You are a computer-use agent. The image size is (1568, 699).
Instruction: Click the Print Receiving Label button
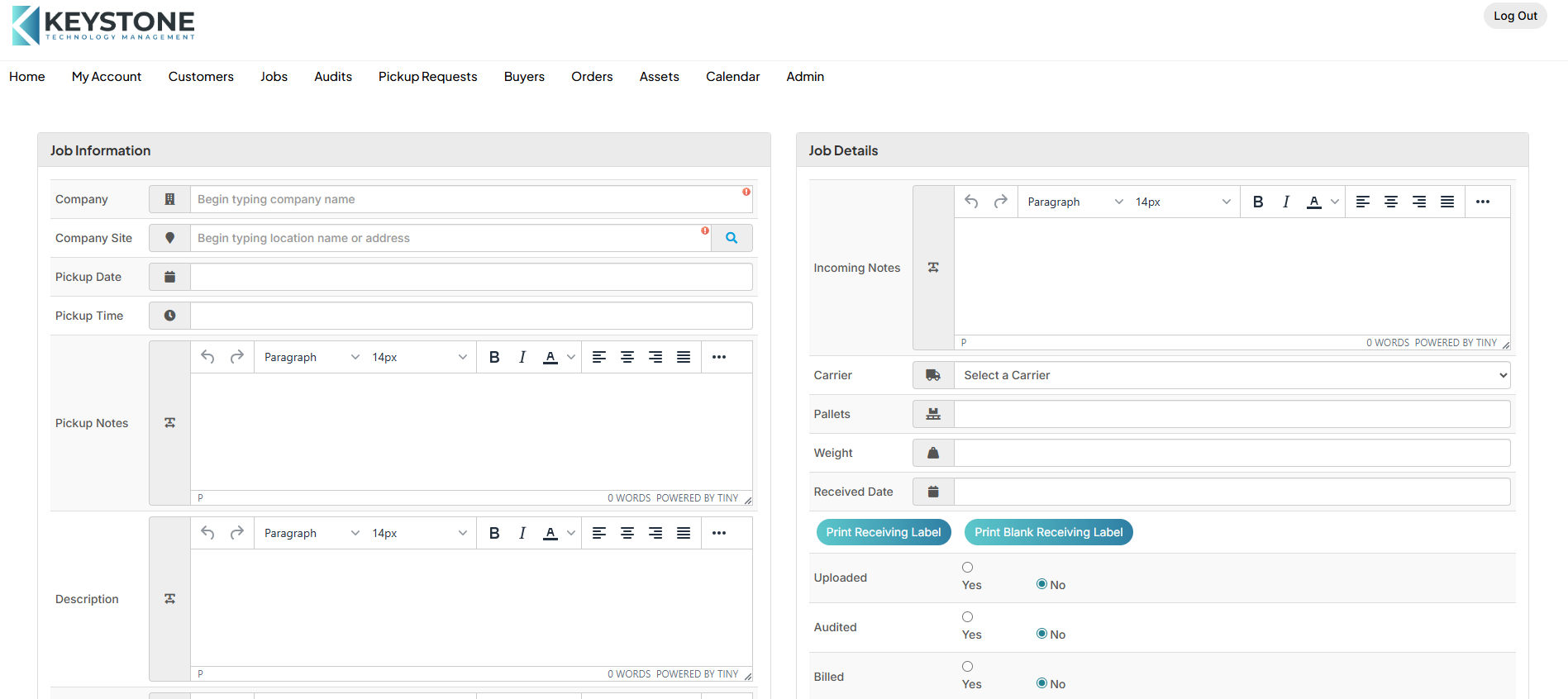pyautogui.click(x=883, y=532)
